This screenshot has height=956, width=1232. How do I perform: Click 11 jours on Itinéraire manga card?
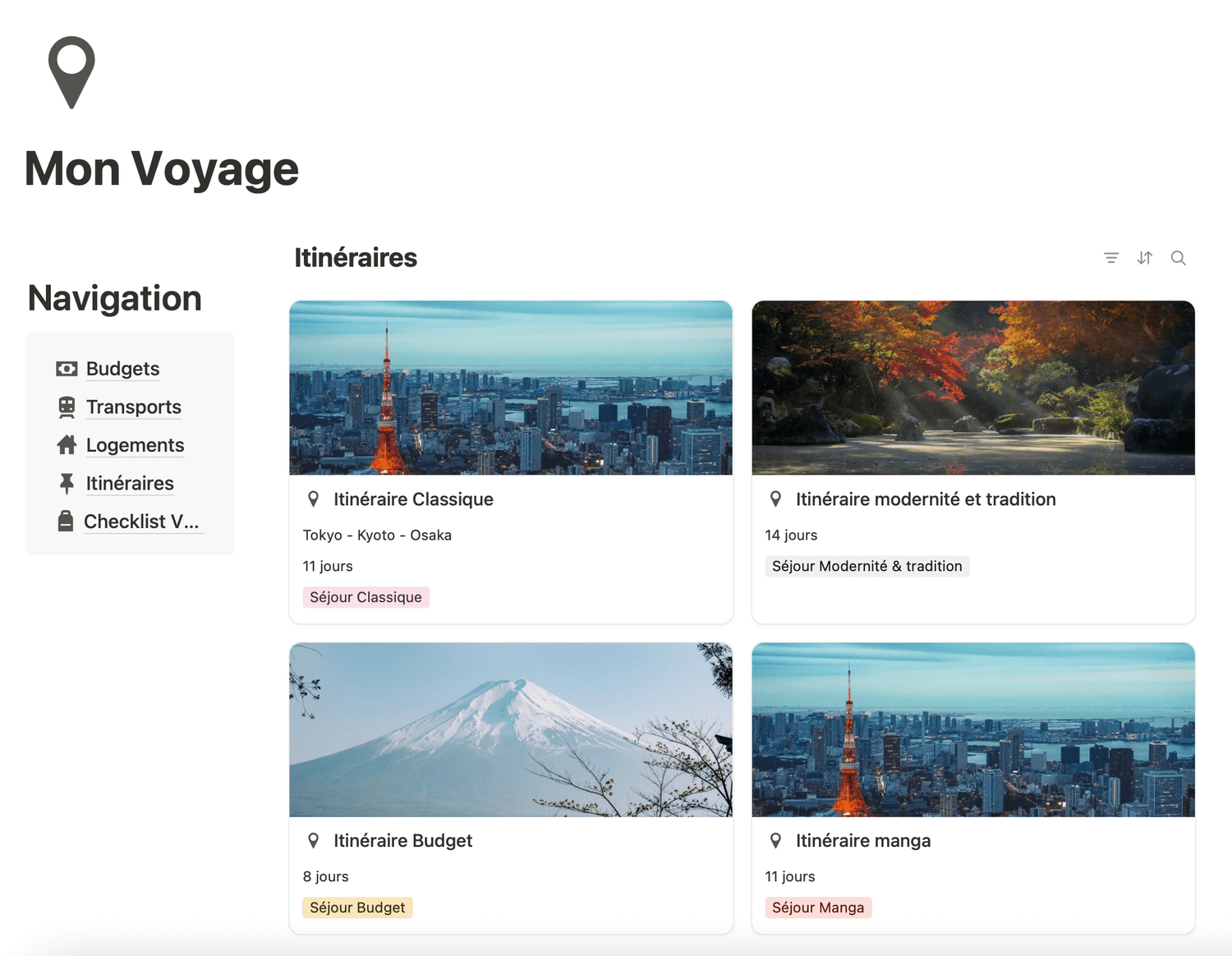tap(790, 877)
